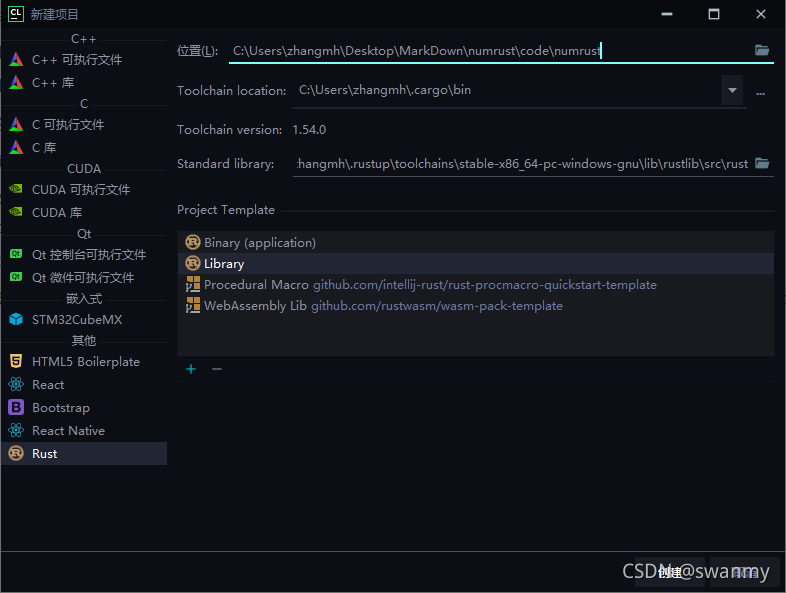Viewport: 786px width, 593px height.
Task: Pick Qt 控制台可执行文件 project type
Action: pos(84,255)
